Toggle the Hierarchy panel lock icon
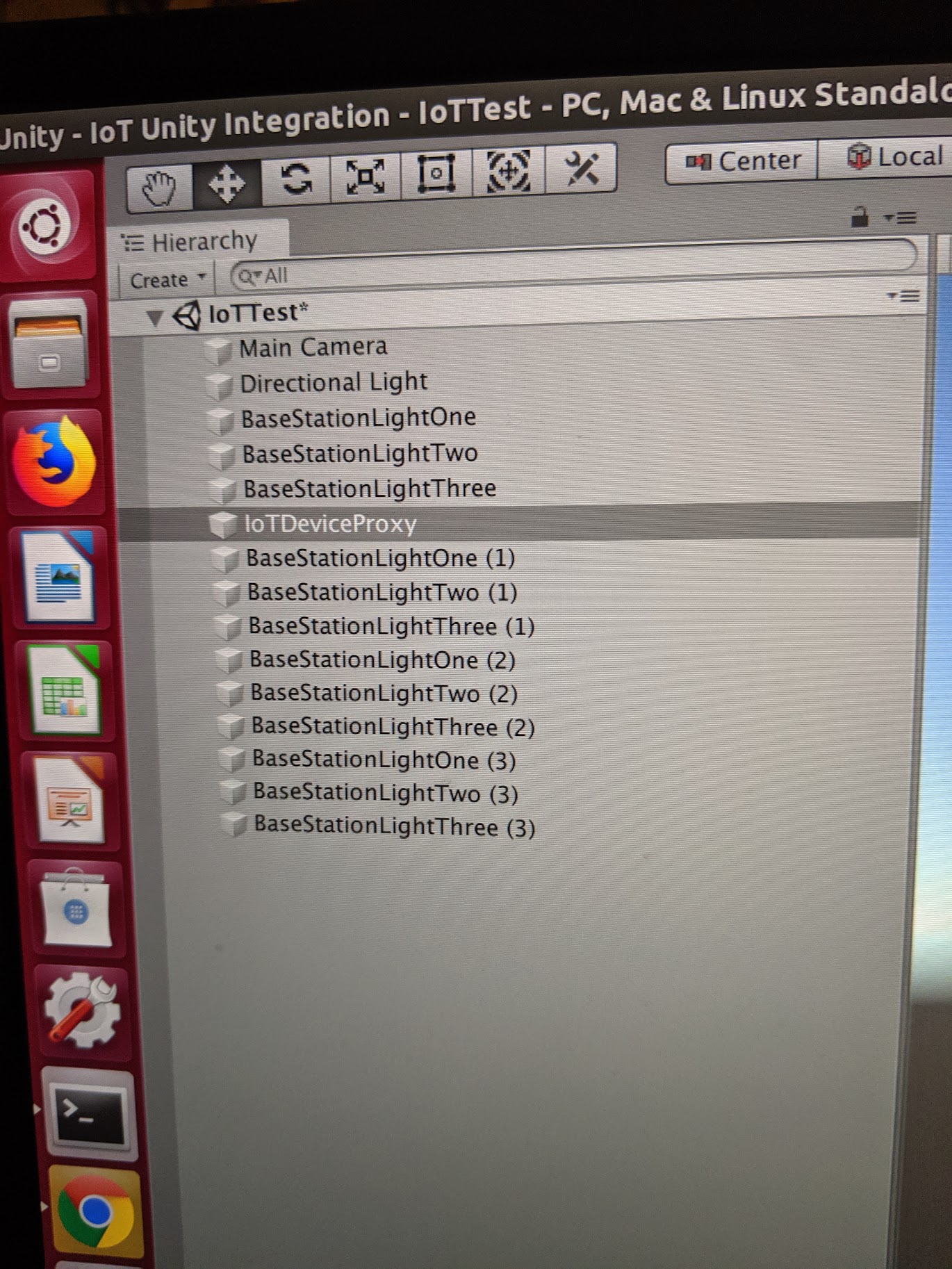The height and width of the screenshot is (1269, 952). point(860,218)
